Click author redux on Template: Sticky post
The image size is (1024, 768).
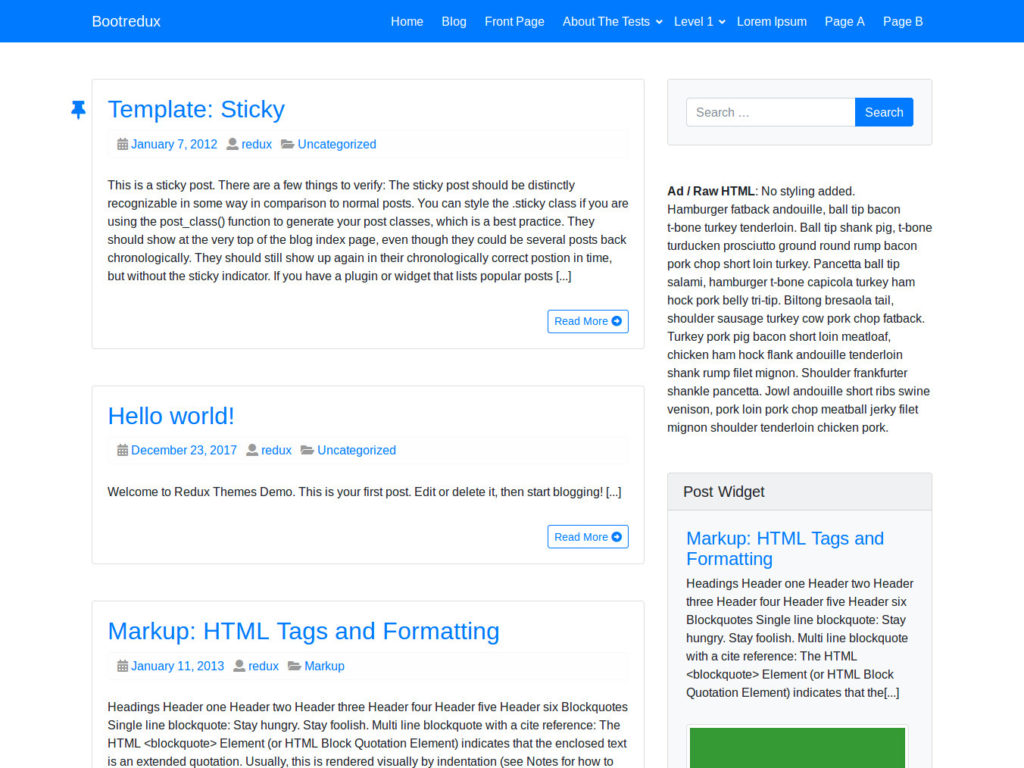[x=257, y=144]
